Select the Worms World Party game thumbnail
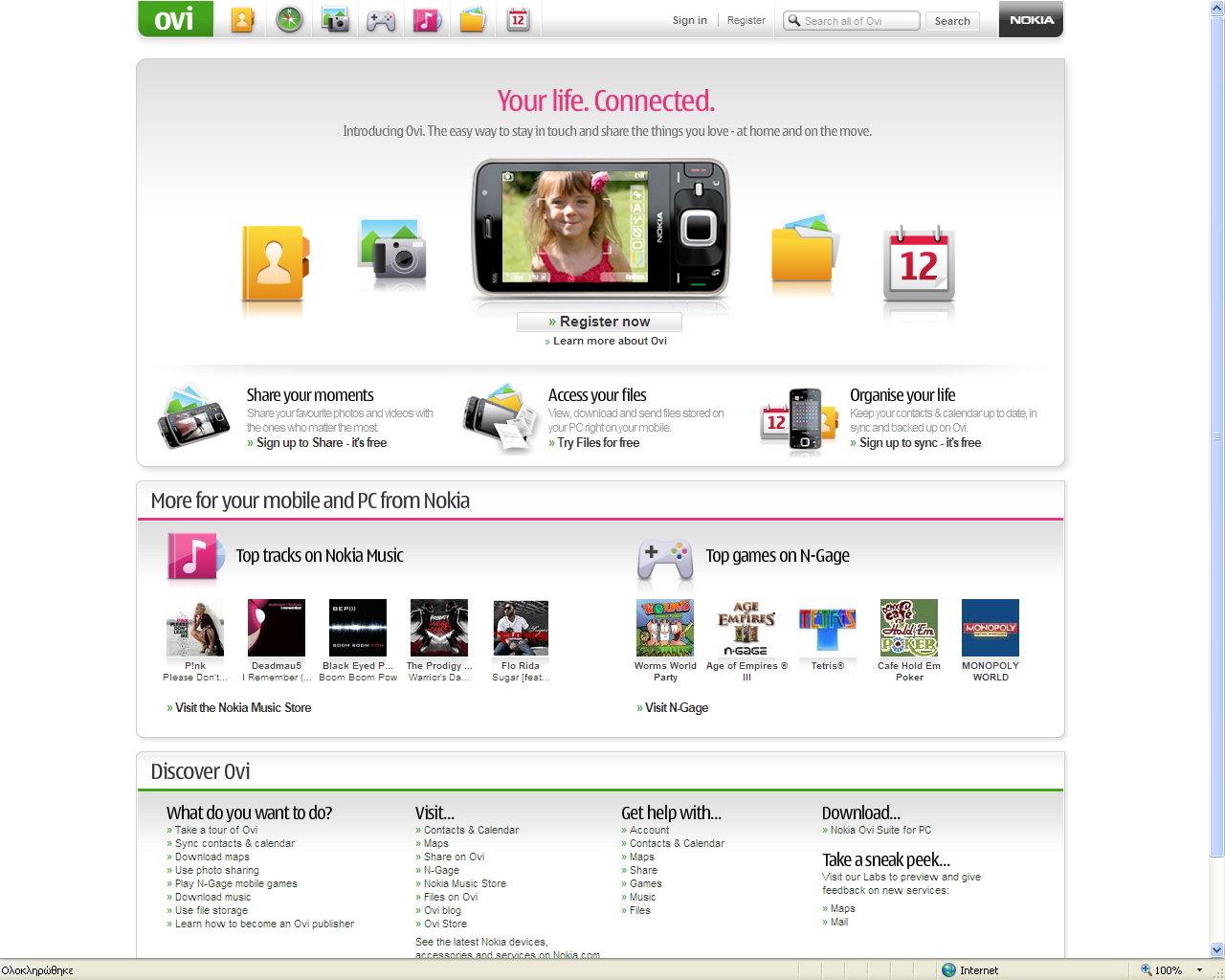1225x980 pixels. pos(665,628)
